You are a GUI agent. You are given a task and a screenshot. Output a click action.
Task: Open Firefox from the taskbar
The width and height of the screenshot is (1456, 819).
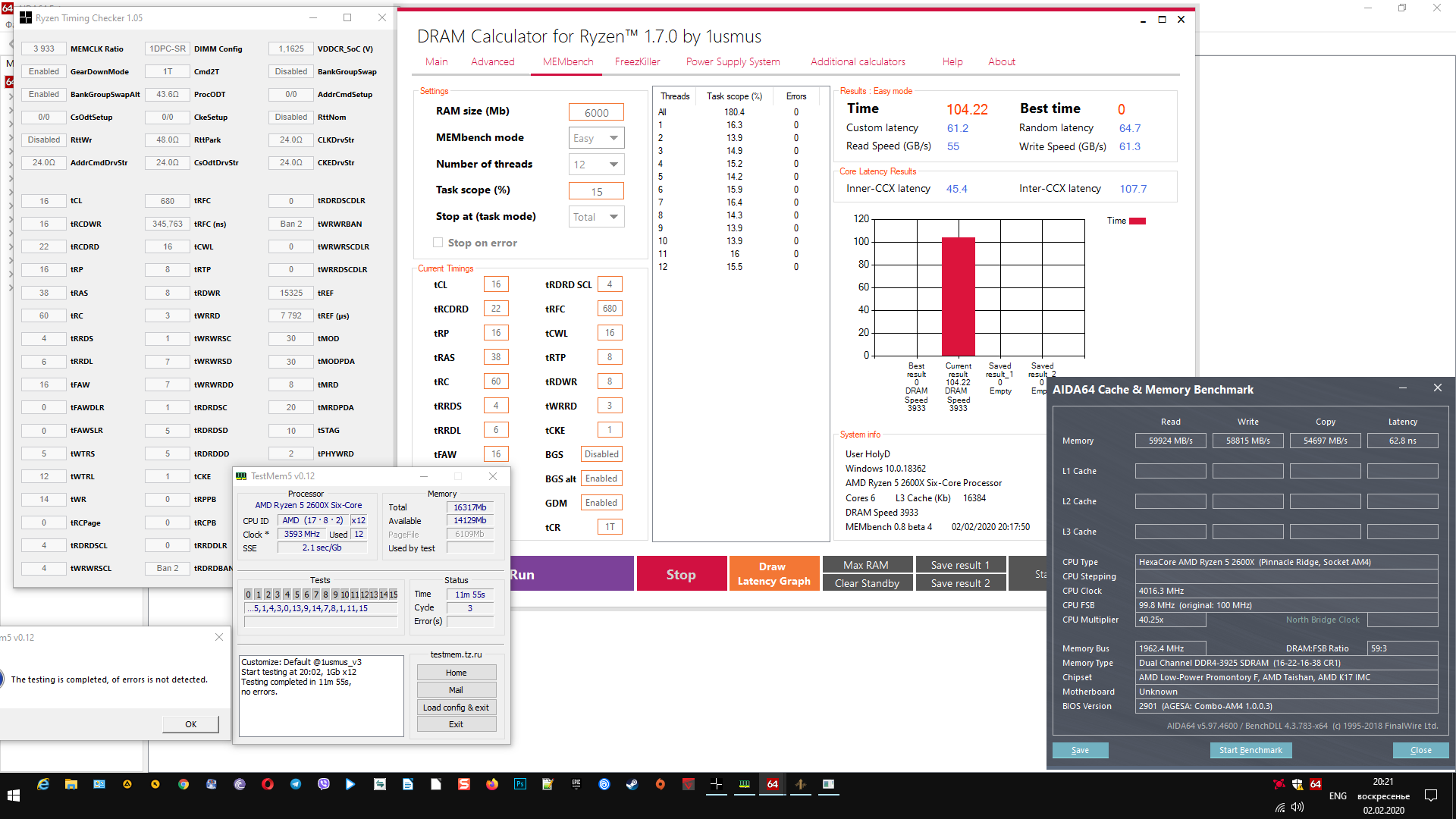492,784
